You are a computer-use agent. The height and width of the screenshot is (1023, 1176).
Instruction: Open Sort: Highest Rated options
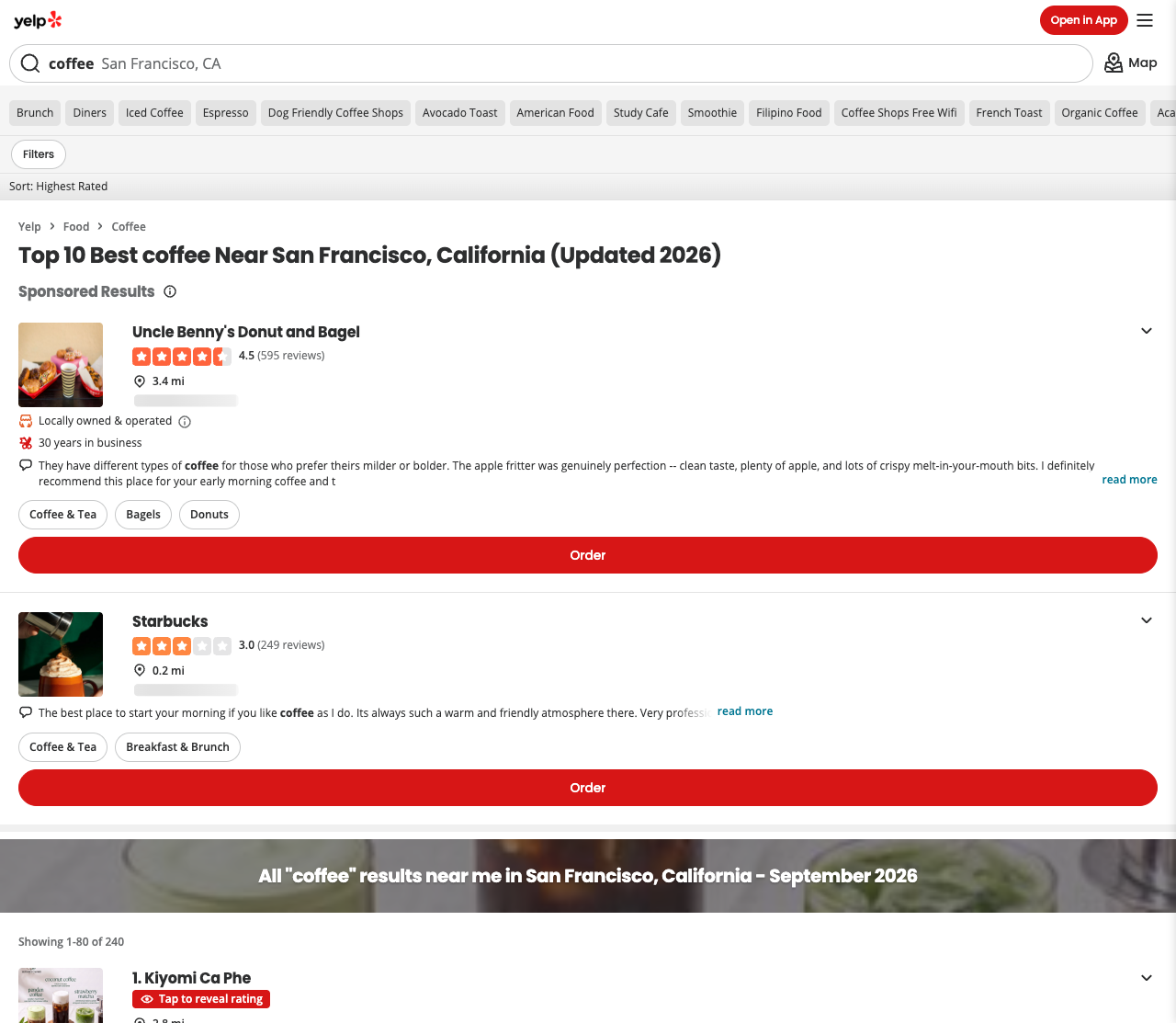coord(59,187)
